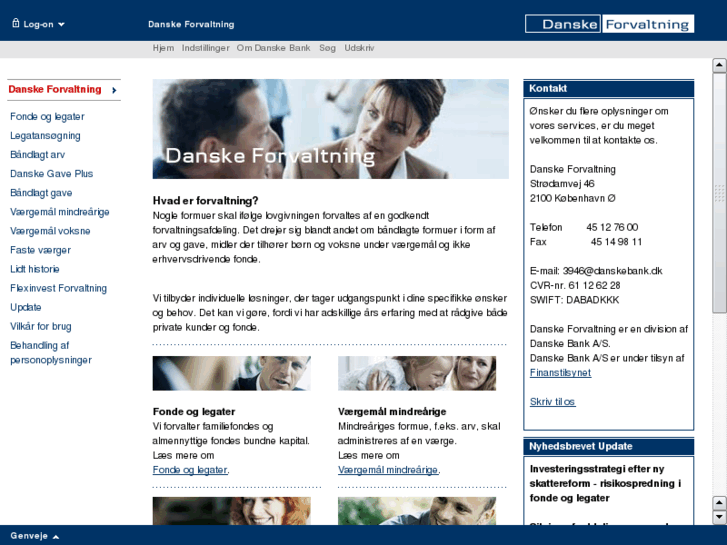This screenshot has width=727, height=545.
Task: Click the scroll down arrow at bottom
Action: pos(719,517)
